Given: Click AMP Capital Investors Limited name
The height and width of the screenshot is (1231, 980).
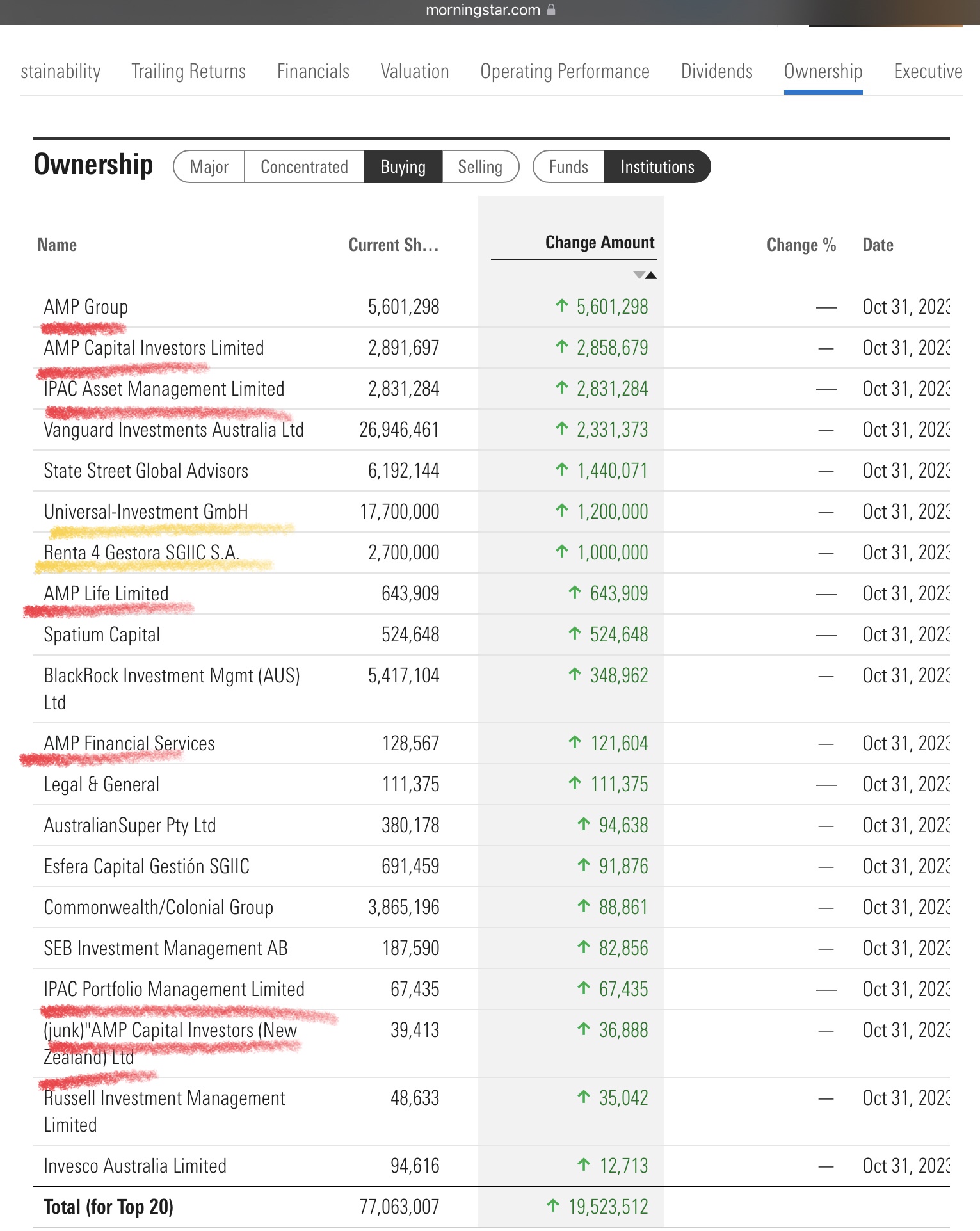Looking at the screenshot, I should pos(154,348).
